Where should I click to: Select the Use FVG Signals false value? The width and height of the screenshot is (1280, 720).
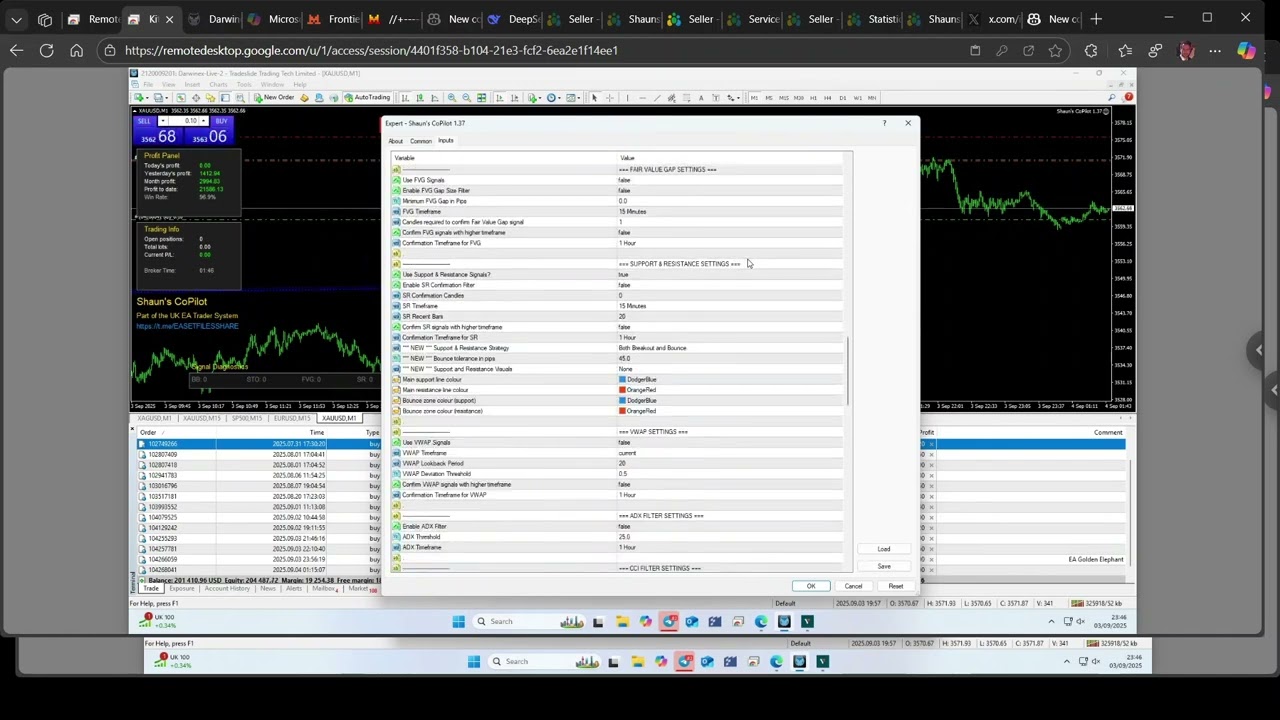pos(624,180)
